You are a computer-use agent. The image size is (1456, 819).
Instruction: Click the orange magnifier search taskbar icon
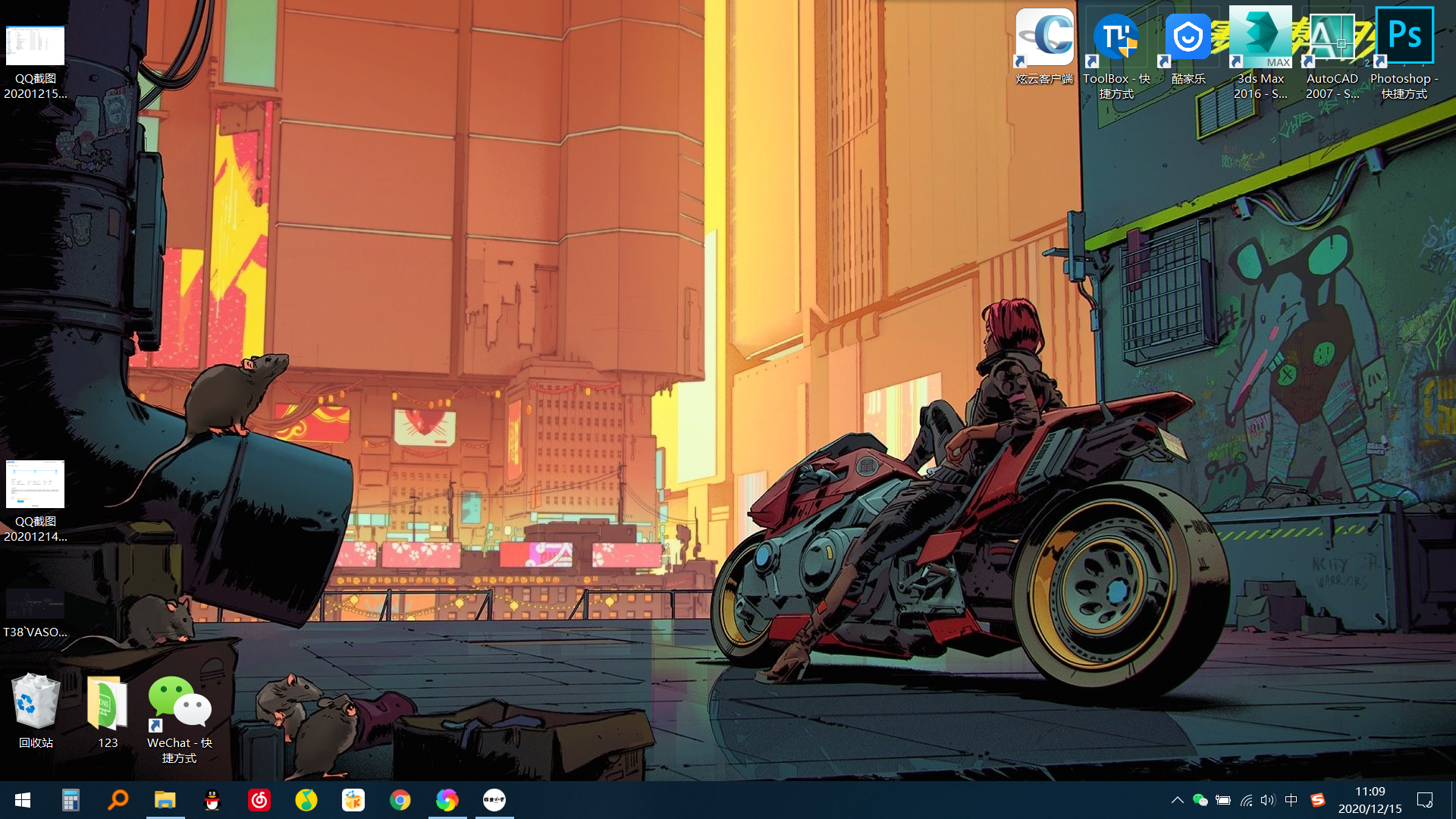[x=118, y=800]
